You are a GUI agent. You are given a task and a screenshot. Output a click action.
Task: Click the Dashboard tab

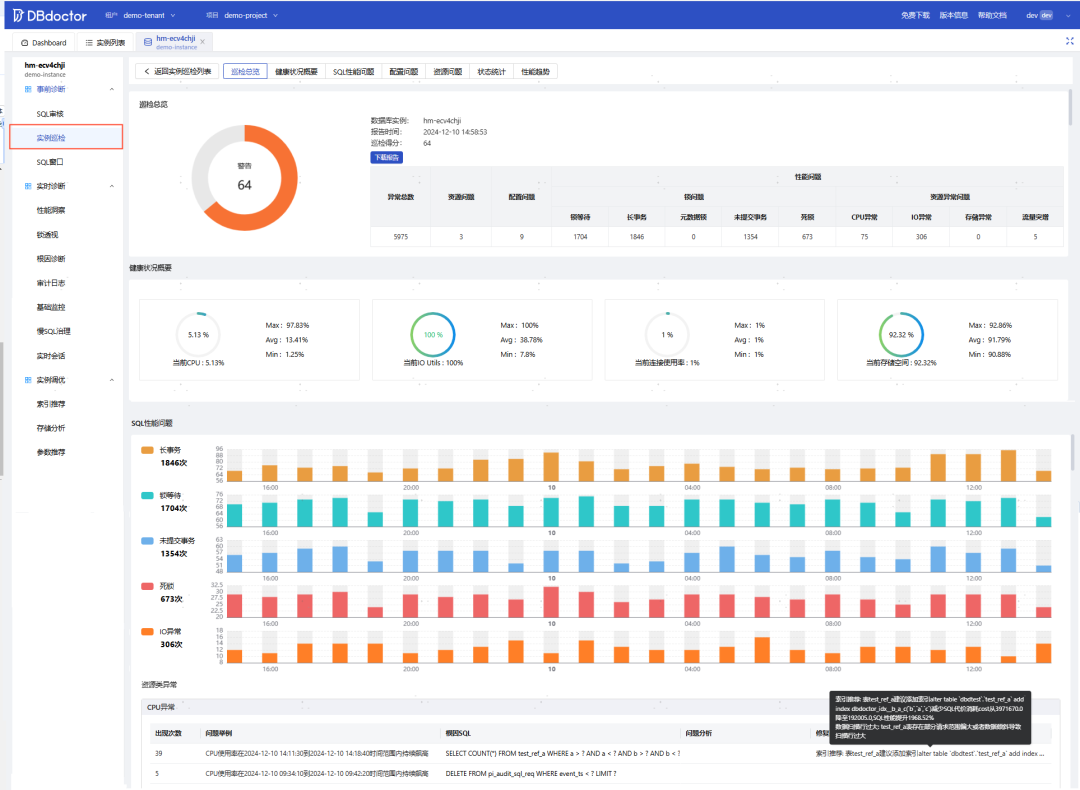tap(44, 43)
